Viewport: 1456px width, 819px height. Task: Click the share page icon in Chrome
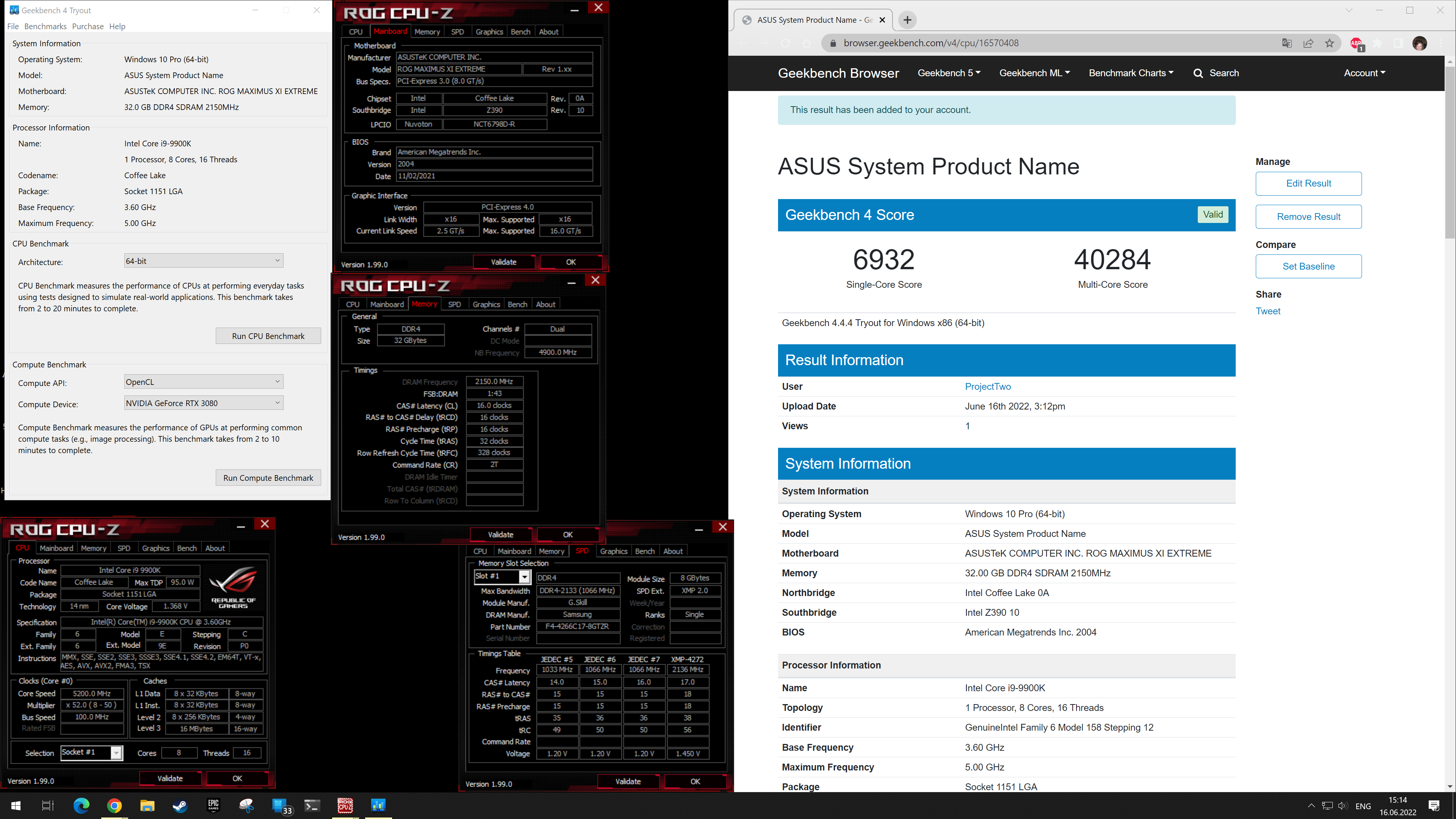pos(1308,43)
